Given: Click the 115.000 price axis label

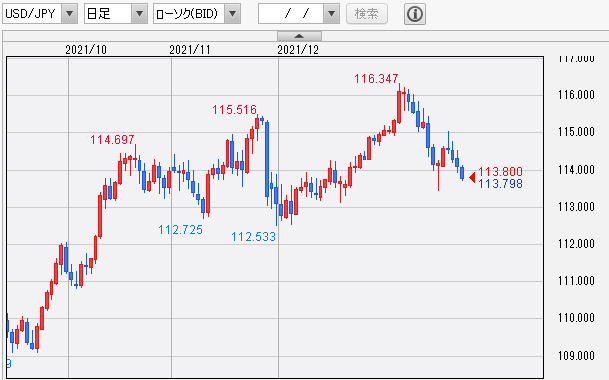Looking at the screenshot, I should coord(576,132).
